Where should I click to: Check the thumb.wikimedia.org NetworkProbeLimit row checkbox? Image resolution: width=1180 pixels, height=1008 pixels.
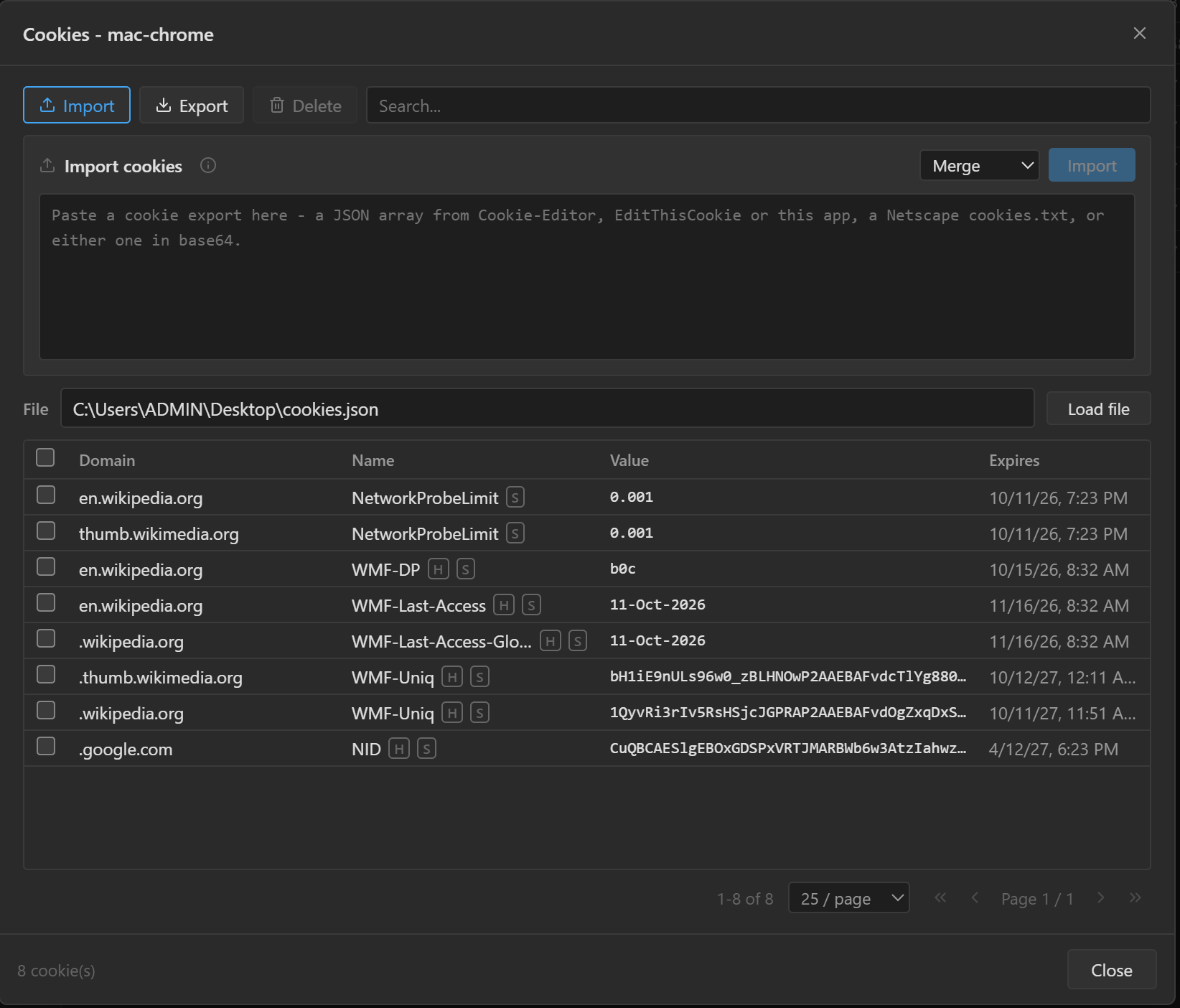click(x=46, y=531)
